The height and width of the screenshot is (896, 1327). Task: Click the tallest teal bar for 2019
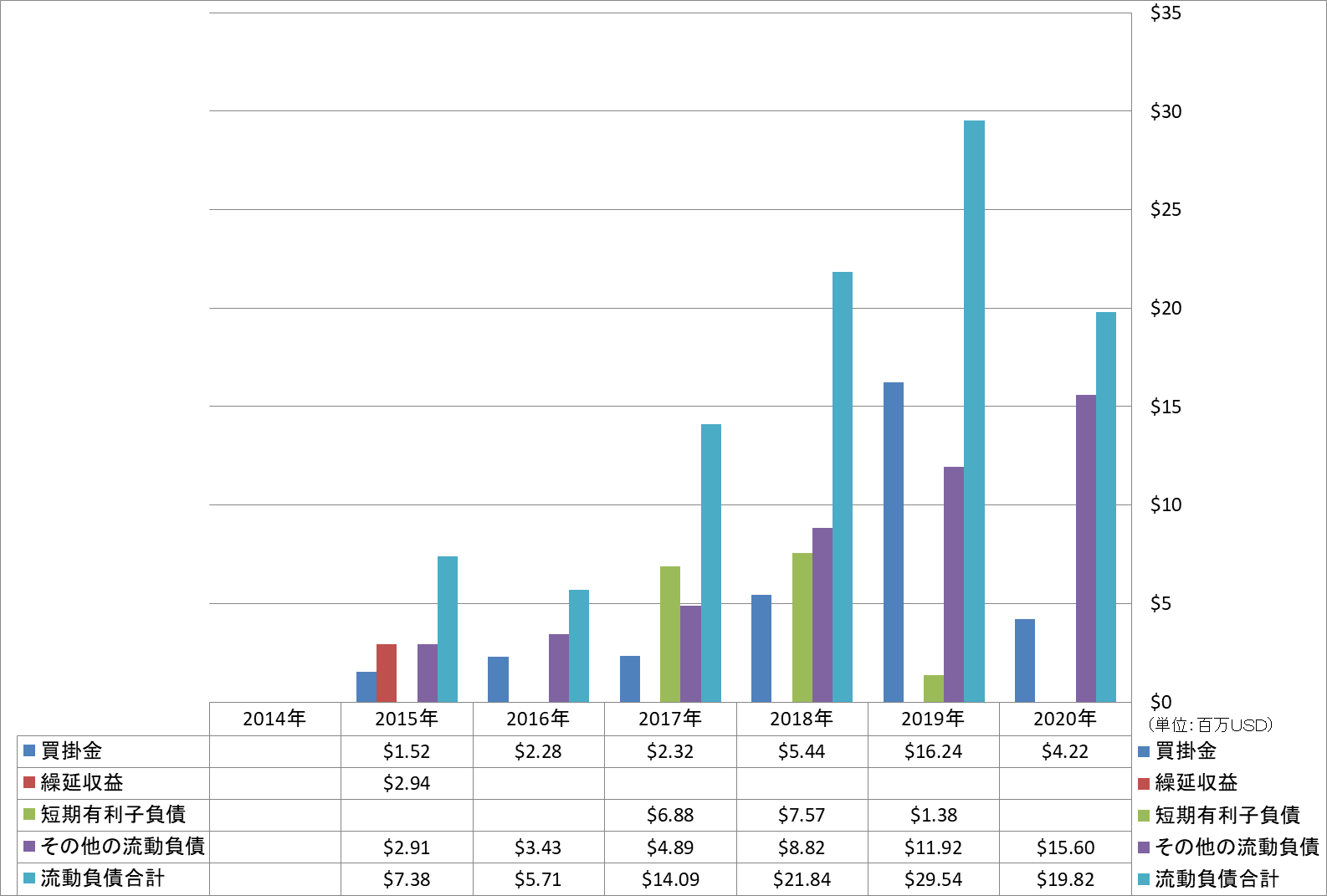pos(974,411)
